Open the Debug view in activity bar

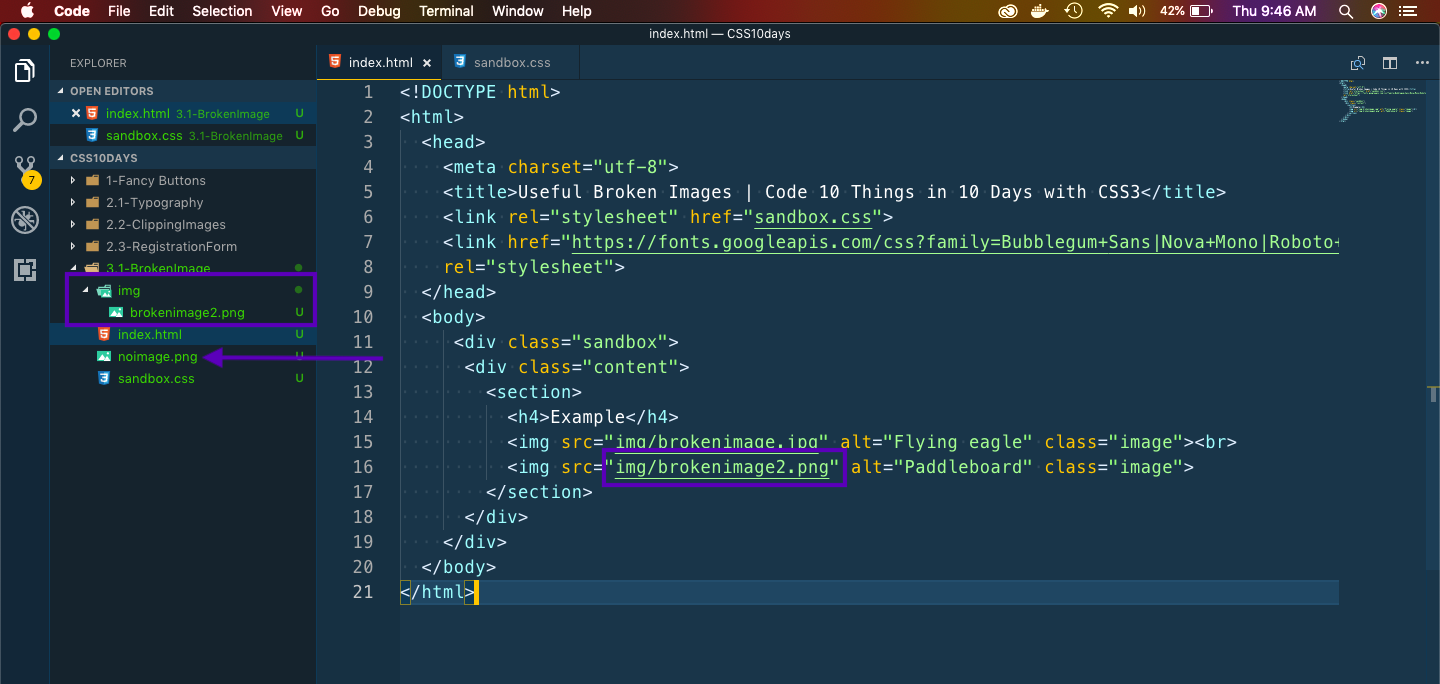[25, 220]
